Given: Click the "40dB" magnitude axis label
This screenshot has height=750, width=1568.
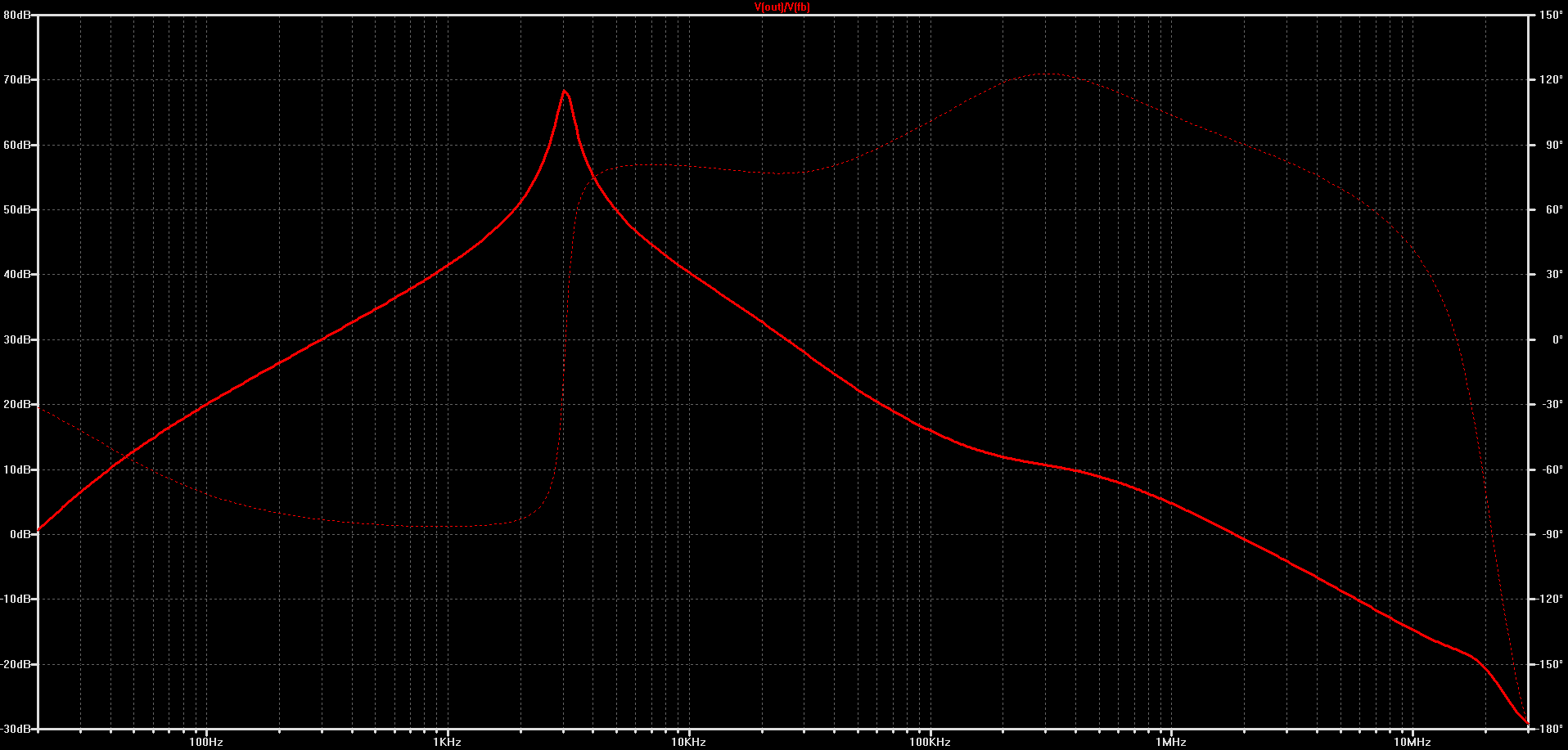Looking at the screenshot, I should point(17,275).
